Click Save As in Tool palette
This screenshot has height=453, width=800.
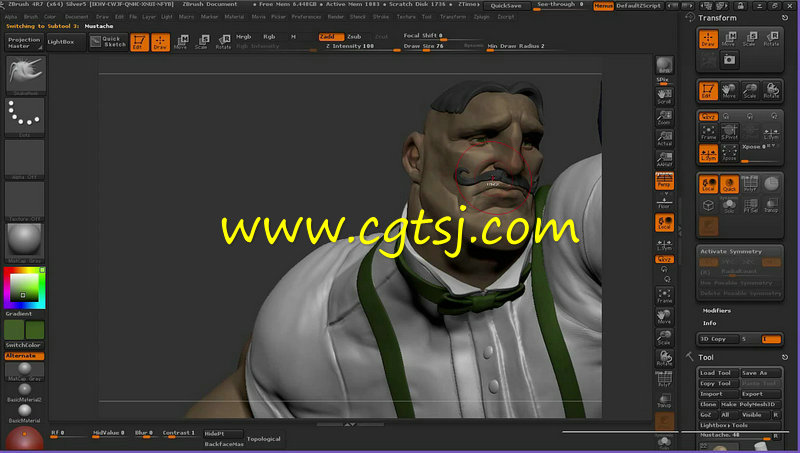pos(761,373)
